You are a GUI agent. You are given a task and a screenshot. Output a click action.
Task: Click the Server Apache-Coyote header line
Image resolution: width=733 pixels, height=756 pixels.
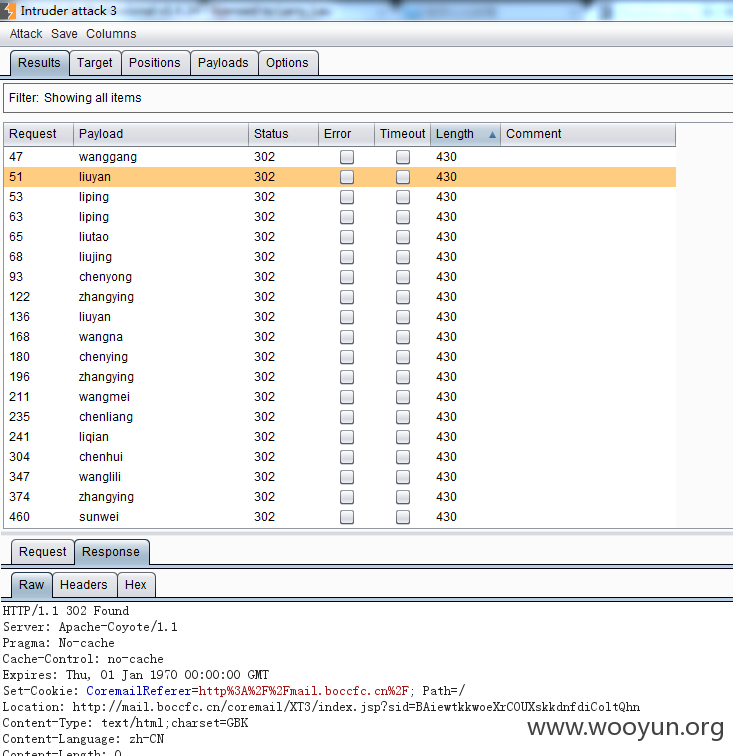click(x=90, y=627)
